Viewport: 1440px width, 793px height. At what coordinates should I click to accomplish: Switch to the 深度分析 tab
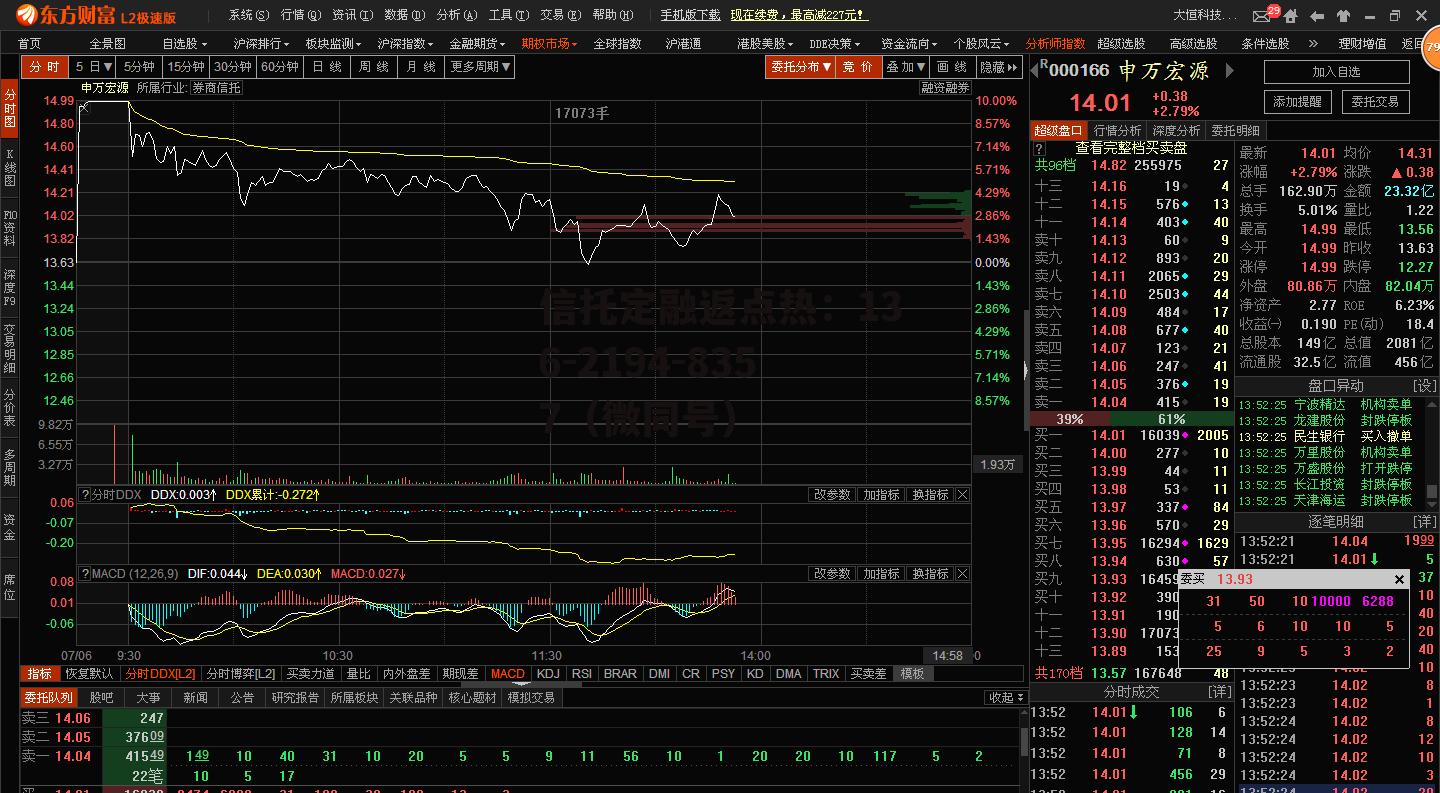[1176, 131]
